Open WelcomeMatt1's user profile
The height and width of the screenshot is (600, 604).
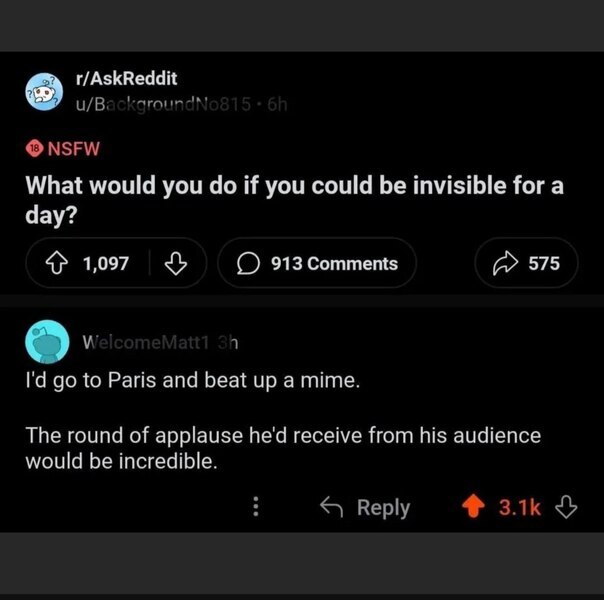tap(145, 342)
